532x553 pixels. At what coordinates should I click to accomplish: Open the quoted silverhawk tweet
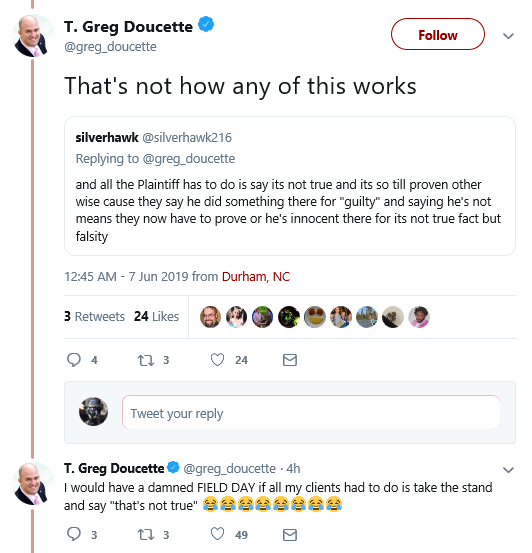pos(290,186)
